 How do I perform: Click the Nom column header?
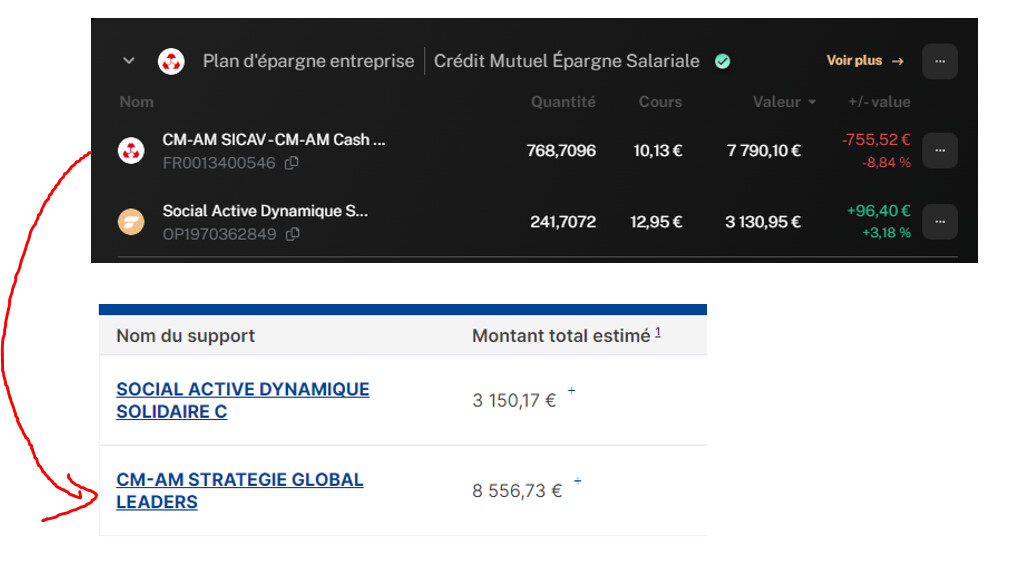(x=137, y=102)
